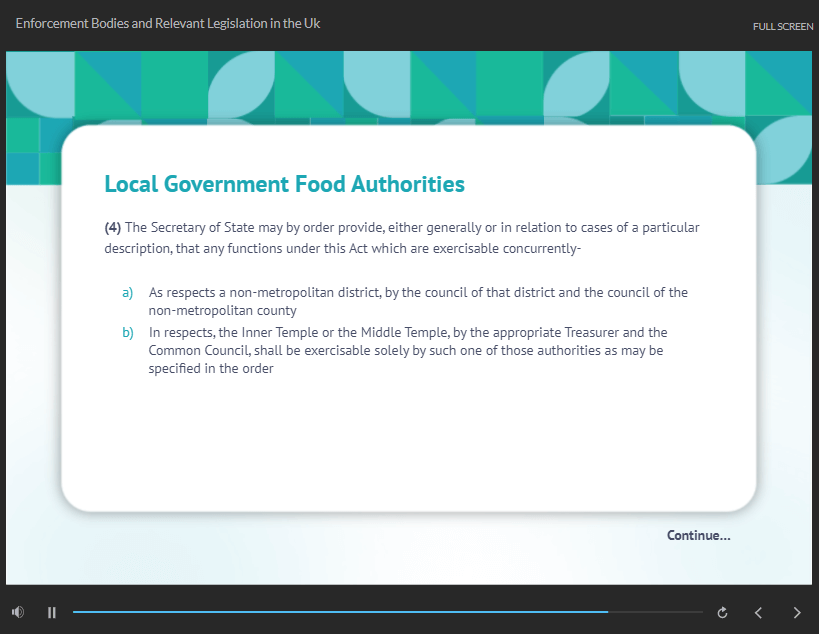
Task: Click the end point of blue progress fill
Action: pyautogui.click(x=607, y=611)
